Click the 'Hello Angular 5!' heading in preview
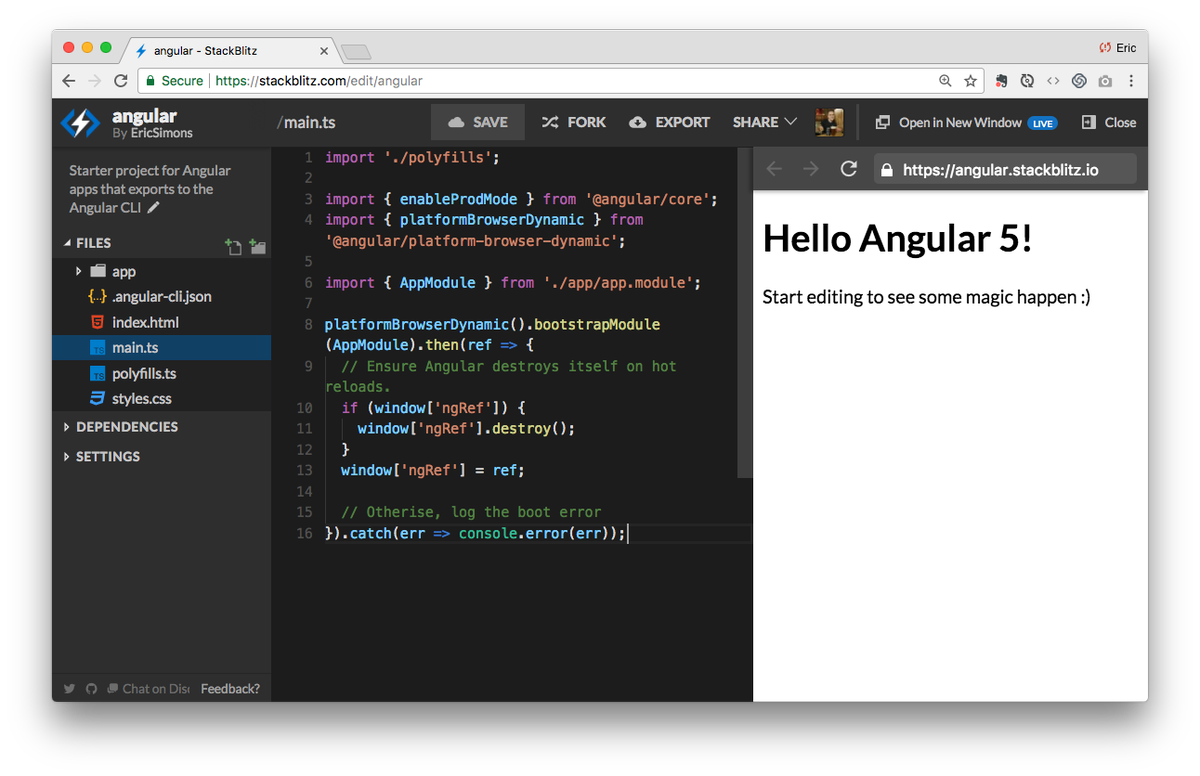The height and width of the screenshot is (776, 1200). (897, 238)
